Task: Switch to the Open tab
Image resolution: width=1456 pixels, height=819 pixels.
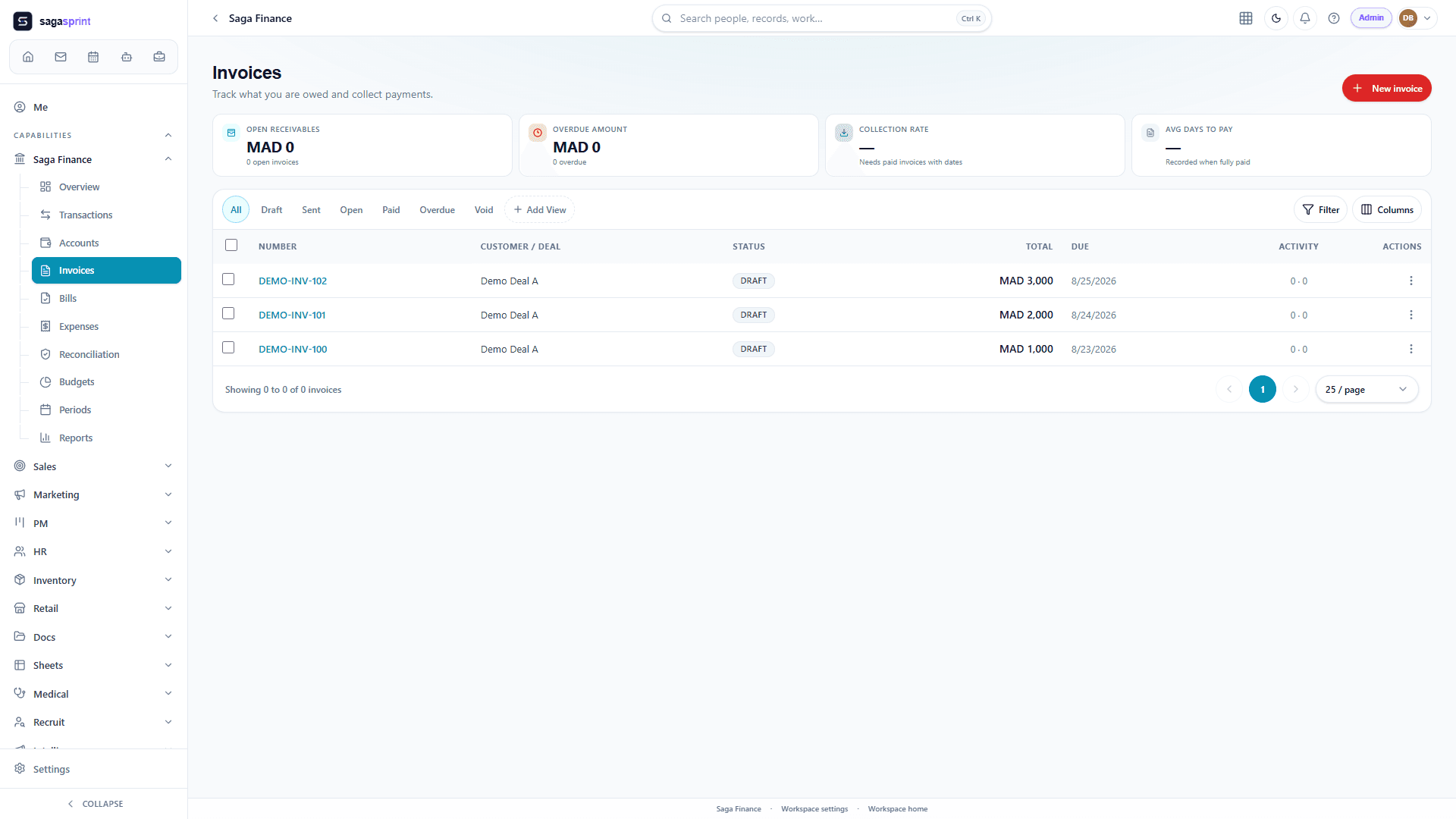Action: [351, 210]
